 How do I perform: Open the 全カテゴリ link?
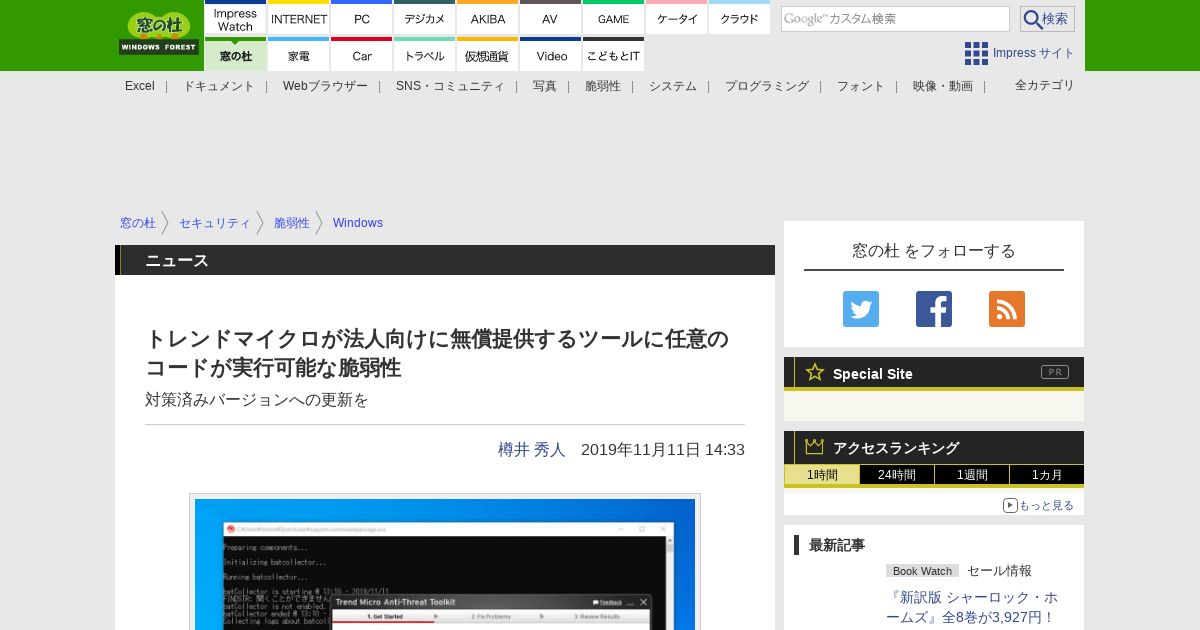click(x=1045, y=85)
